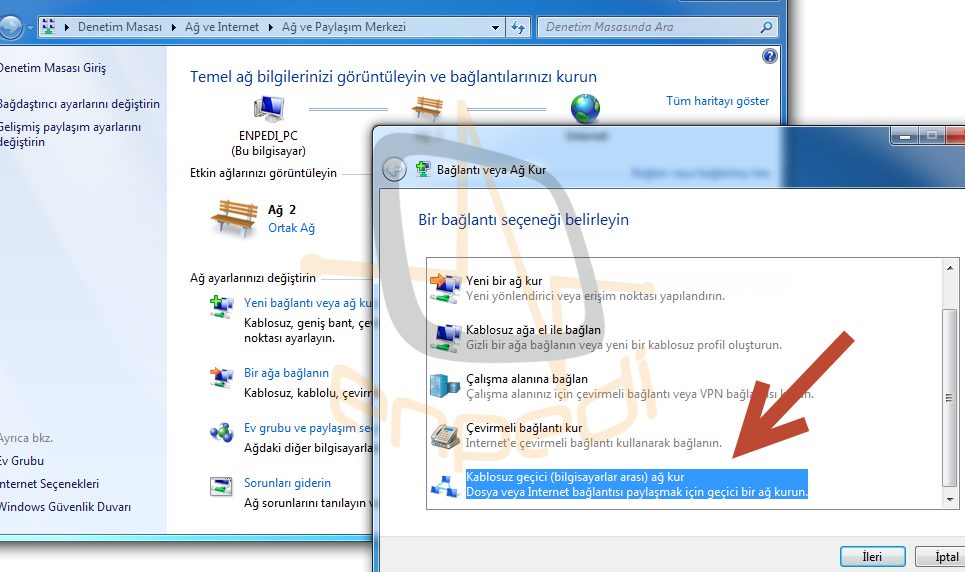Click the back arrow in Bağlantı veya Ağ Kur wizard
Viewport: 965px width, 572px height.
click(394, 169)
